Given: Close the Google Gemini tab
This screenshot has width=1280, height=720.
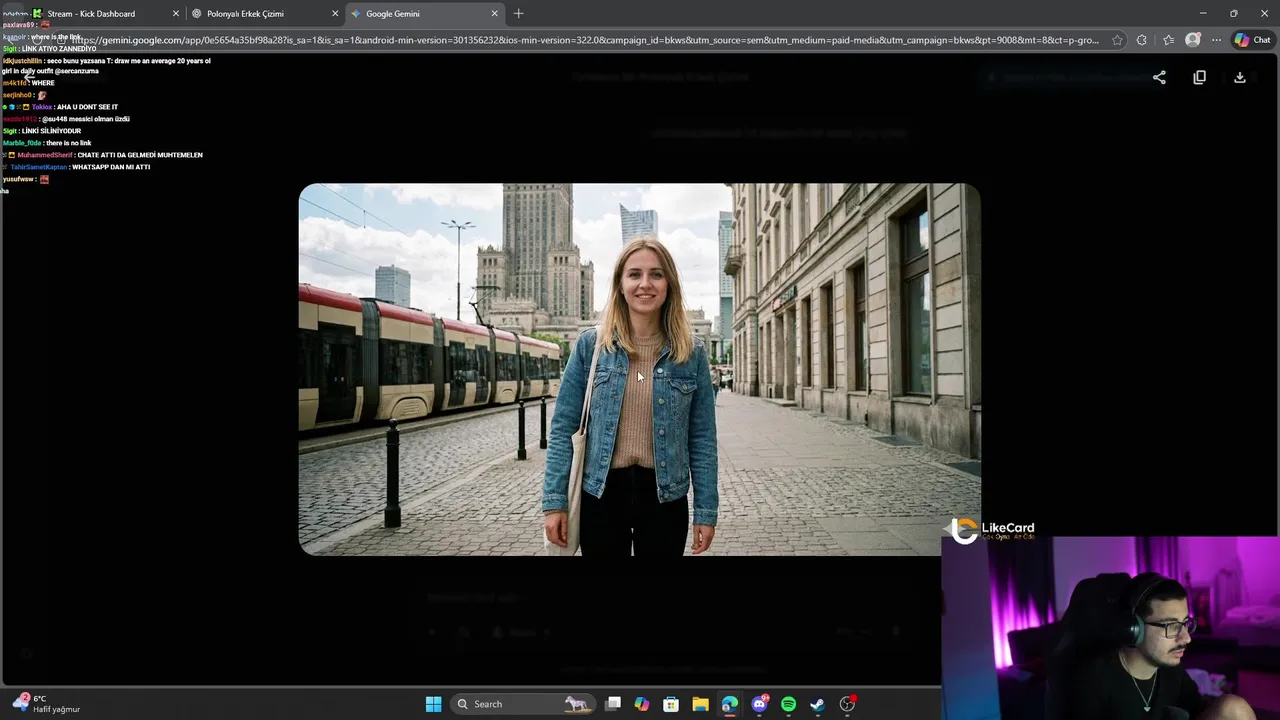Looking at the screenshot, I should 494,14.
